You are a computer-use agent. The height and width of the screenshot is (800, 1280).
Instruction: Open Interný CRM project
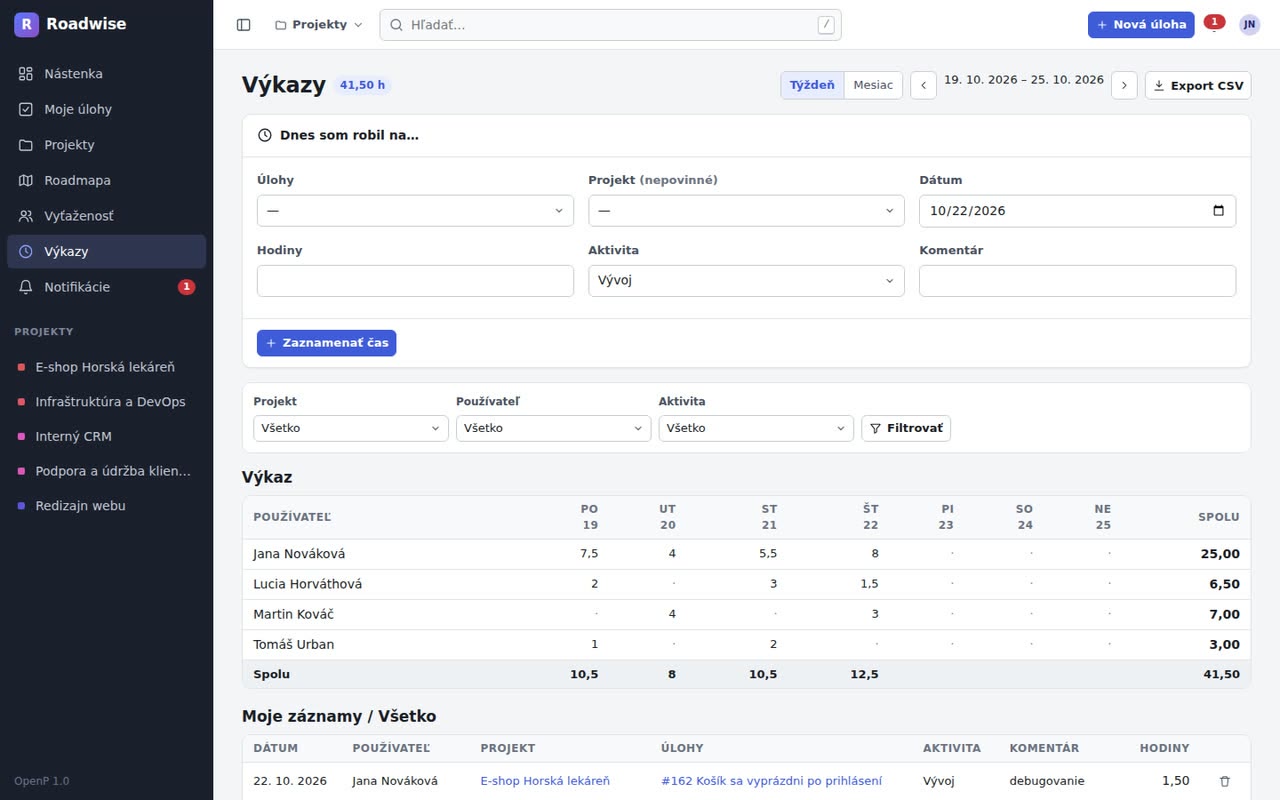106,436
